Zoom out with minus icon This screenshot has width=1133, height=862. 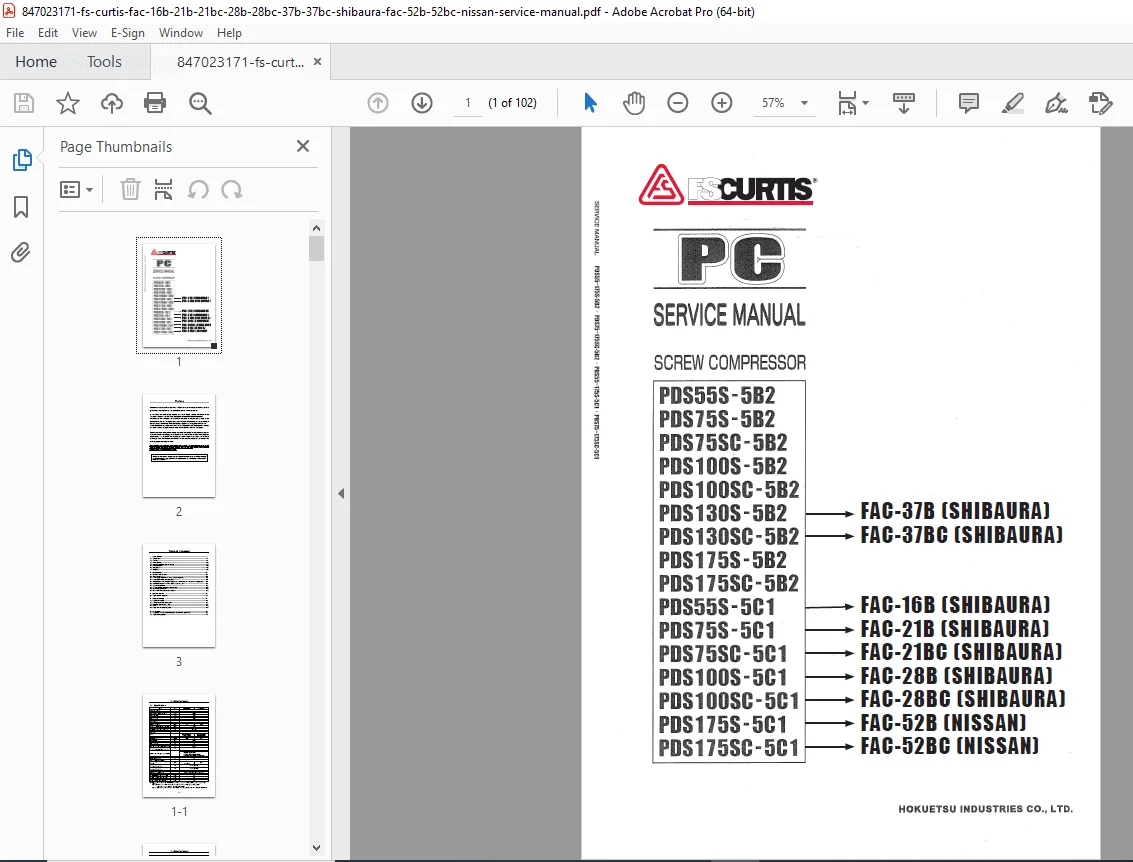point(678,103)
